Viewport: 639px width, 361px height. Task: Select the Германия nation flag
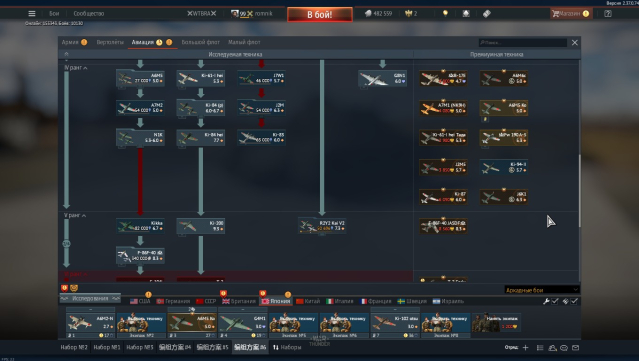173,301
